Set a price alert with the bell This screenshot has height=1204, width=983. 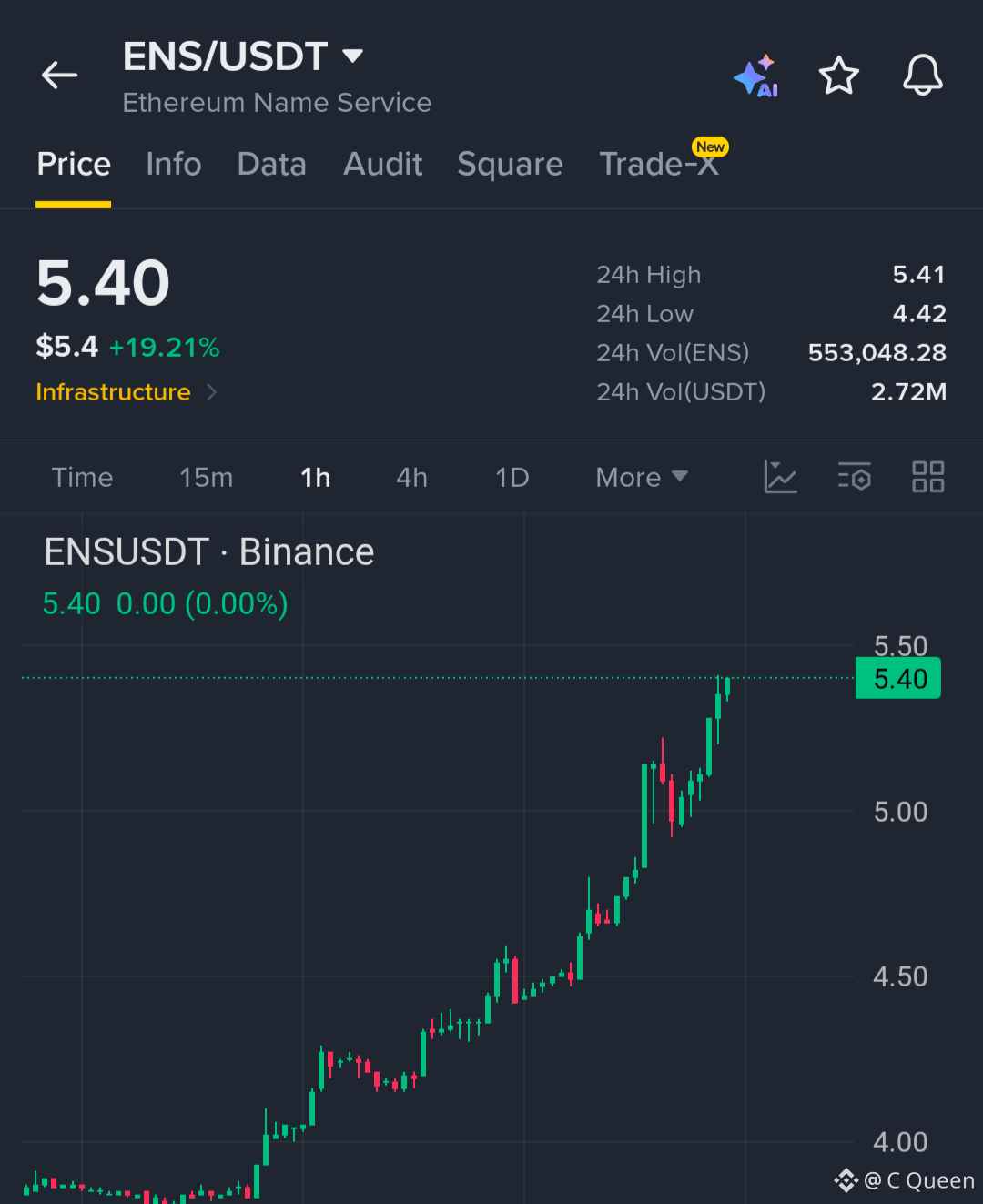coord(922,75)
